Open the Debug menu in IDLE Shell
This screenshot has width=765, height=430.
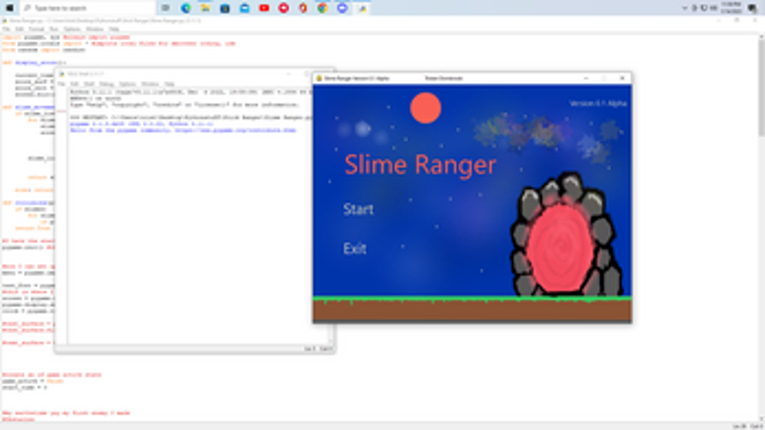pos(104,84)
